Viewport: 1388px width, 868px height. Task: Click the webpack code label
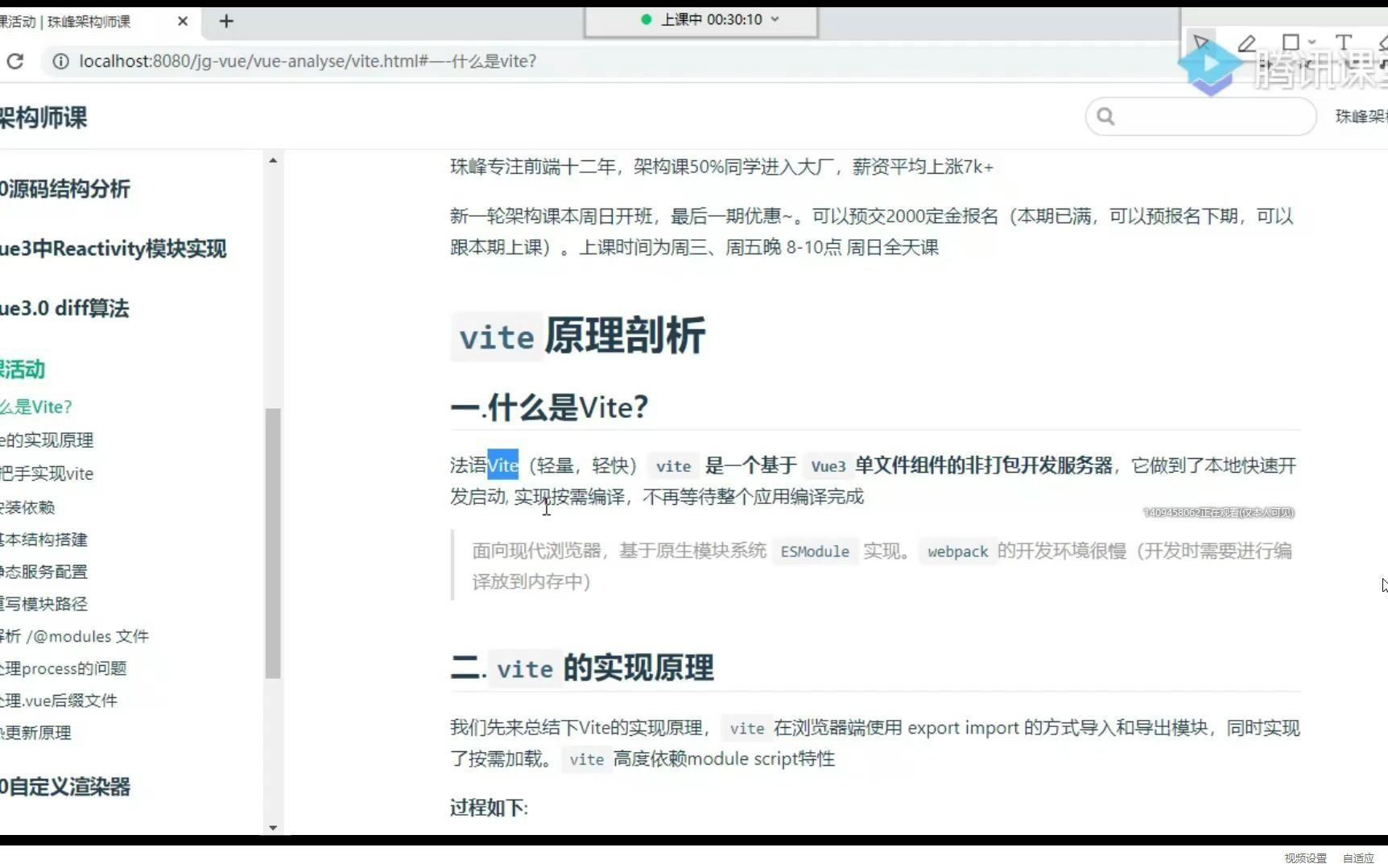coord(957,552)
